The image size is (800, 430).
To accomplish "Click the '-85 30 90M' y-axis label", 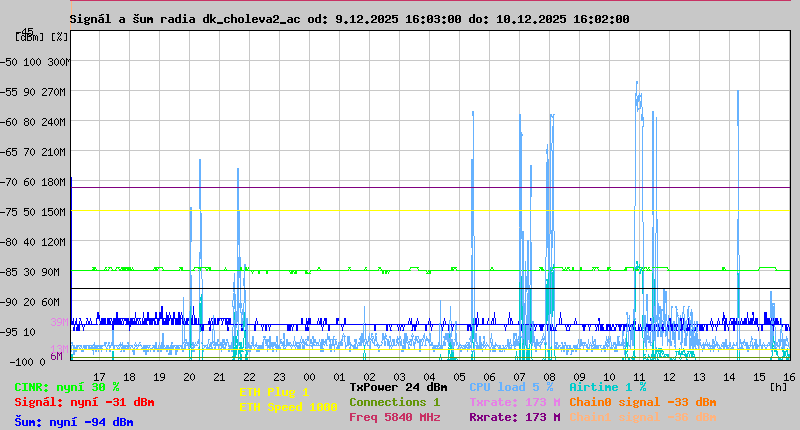I will click(30, 272).
